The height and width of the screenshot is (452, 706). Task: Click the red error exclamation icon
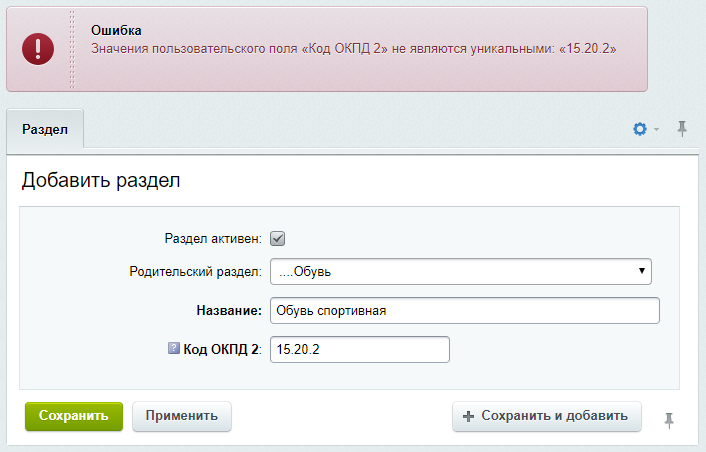coord(39,48)
